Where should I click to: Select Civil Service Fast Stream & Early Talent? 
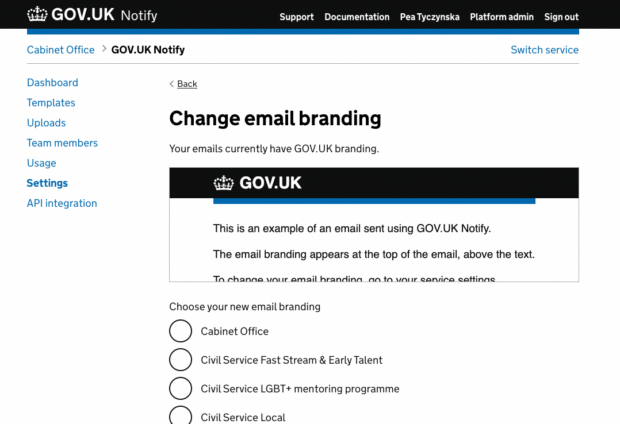(x=181, y=360)
